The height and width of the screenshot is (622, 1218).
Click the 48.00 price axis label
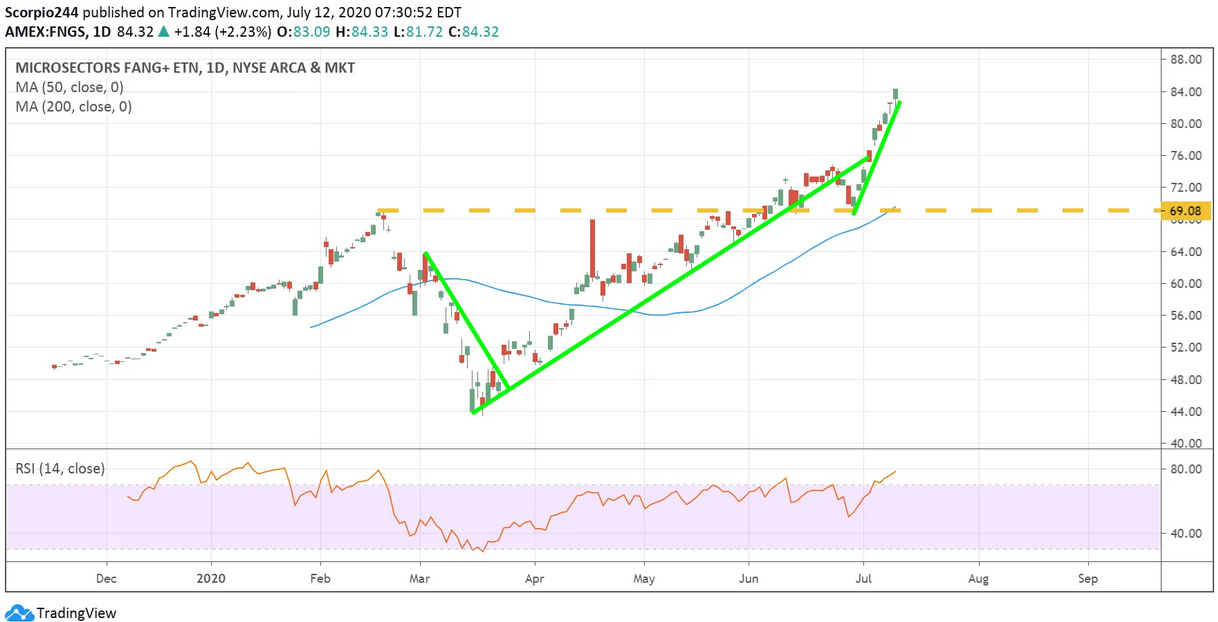point(1186,380)
